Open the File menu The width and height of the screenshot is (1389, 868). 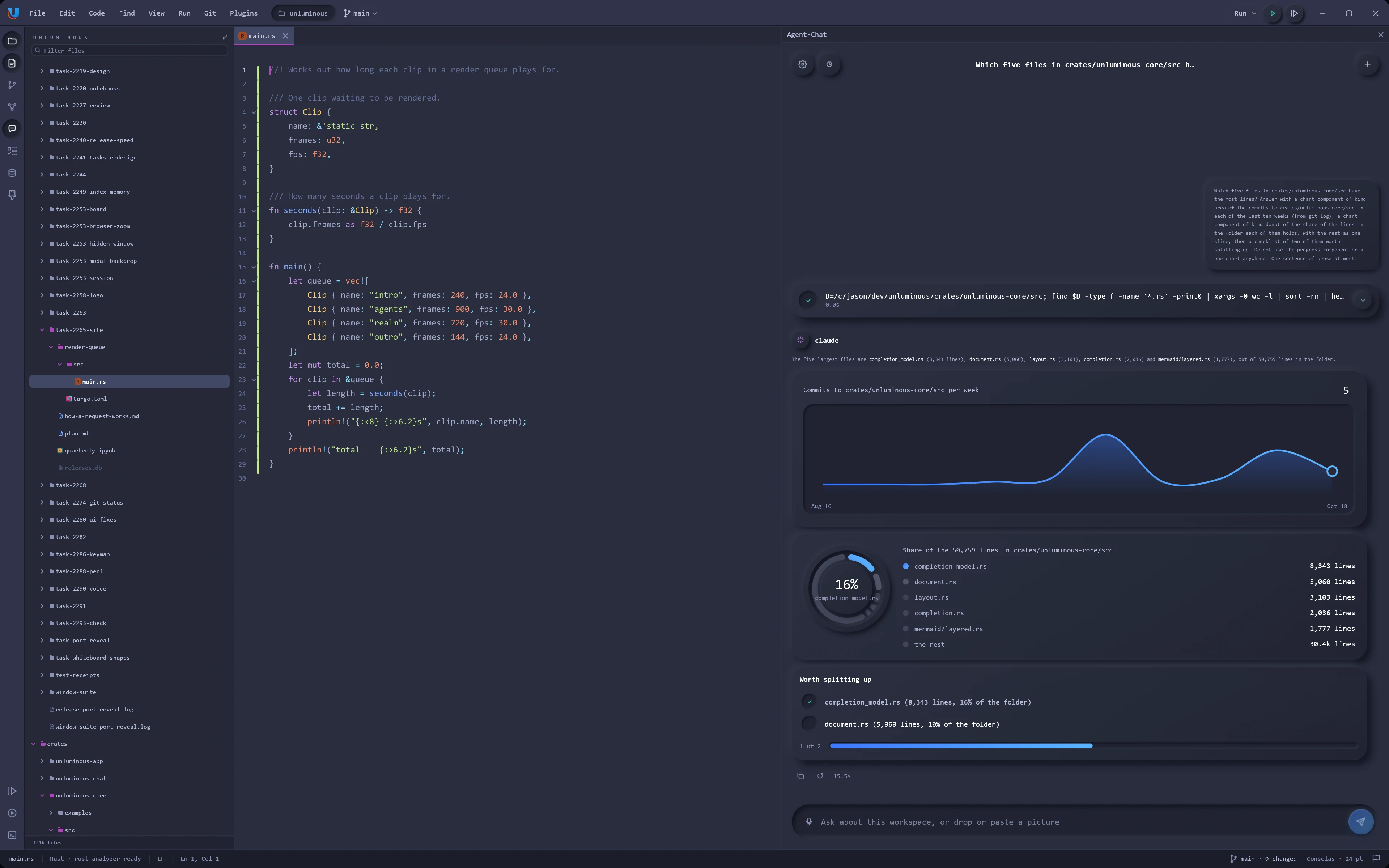(37, 13)
